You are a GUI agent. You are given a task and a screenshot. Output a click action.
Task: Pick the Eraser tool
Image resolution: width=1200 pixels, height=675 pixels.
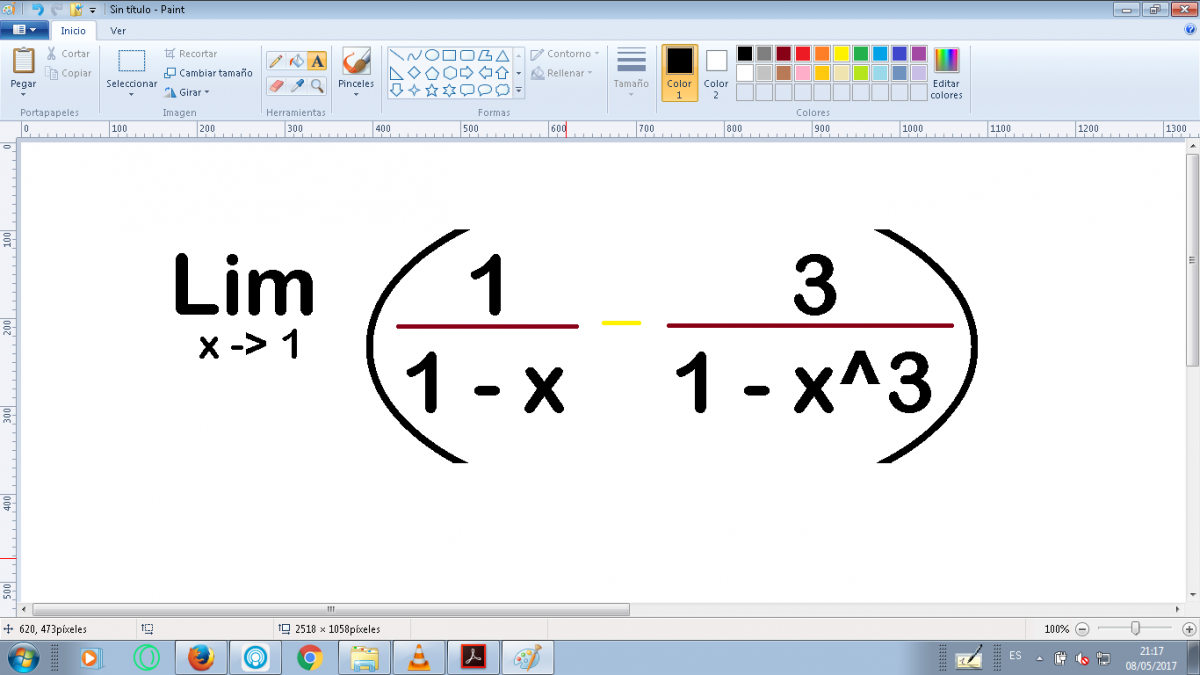point(276,86)
